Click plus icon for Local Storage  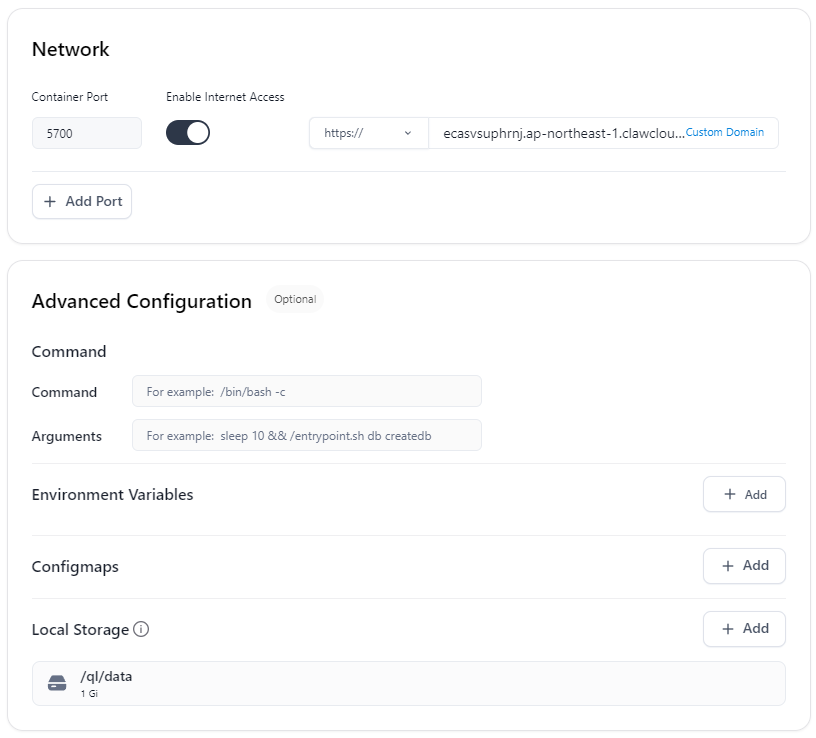click(728, 629)
